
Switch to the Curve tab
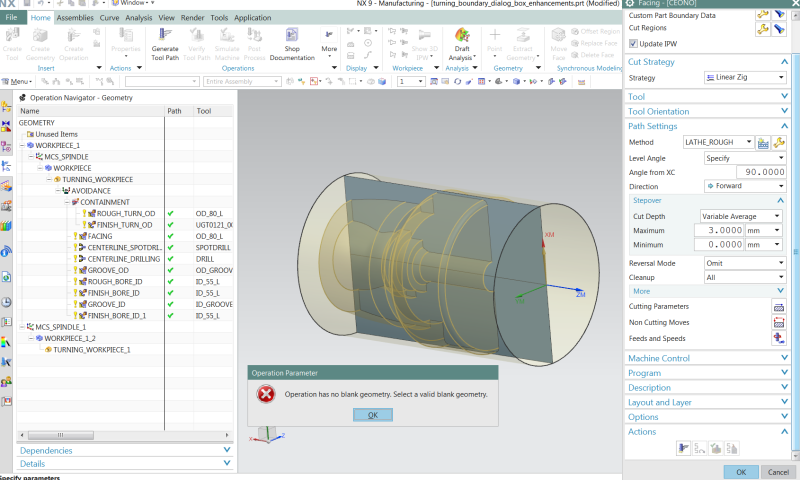[109, 18]
